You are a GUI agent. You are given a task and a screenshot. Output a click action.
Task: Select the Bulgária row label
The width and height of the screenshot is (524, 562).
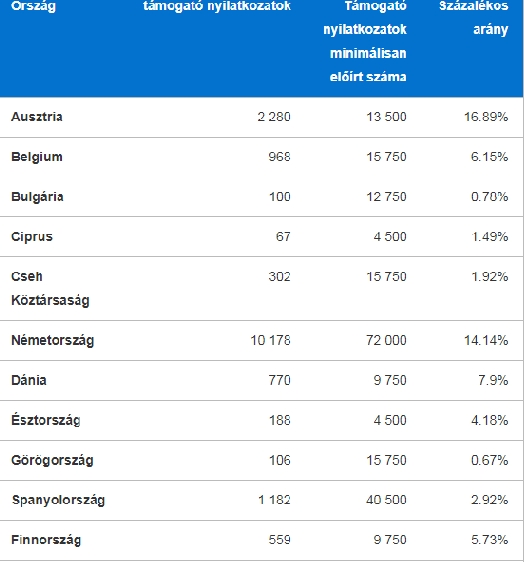coord(37,197)
